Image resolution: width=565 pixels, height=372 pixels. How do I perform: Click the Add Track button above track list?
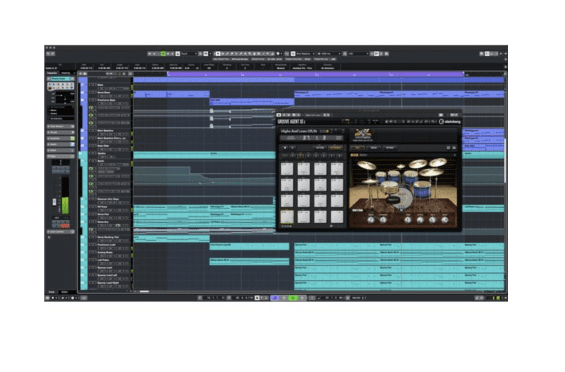coord(81,74)
